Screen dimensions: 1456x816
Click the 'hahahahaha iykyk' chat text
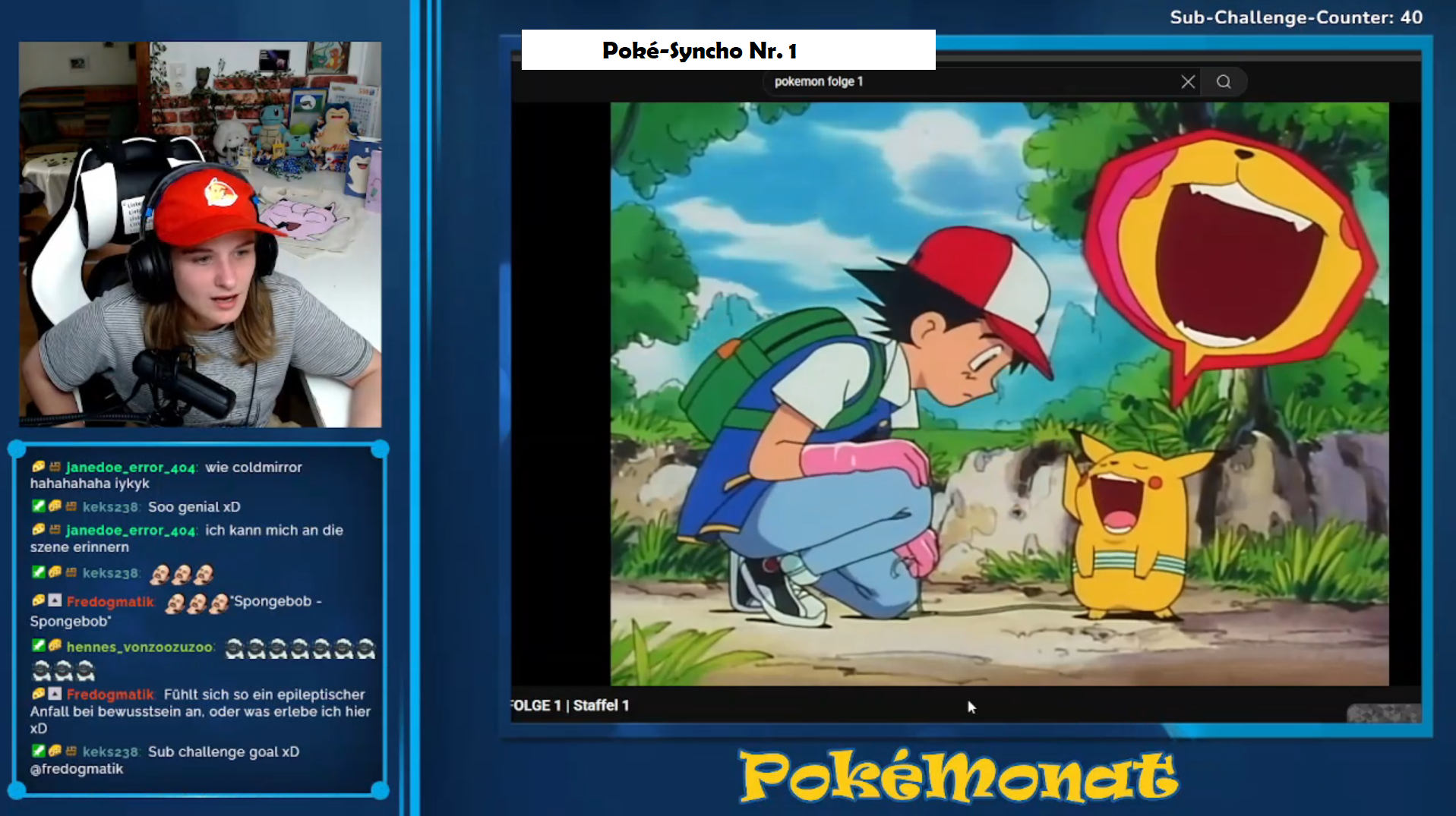coord(90,484)
